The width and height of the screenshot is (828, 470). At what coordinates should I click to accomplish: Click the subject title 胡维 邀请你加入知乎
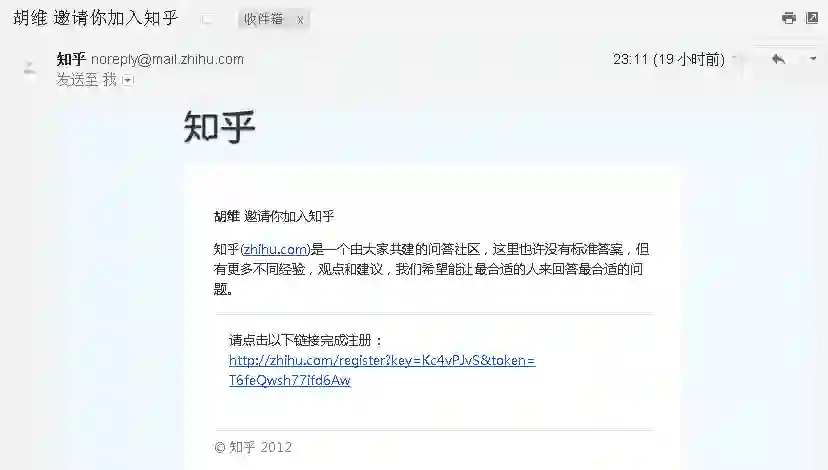coord(96,18)
